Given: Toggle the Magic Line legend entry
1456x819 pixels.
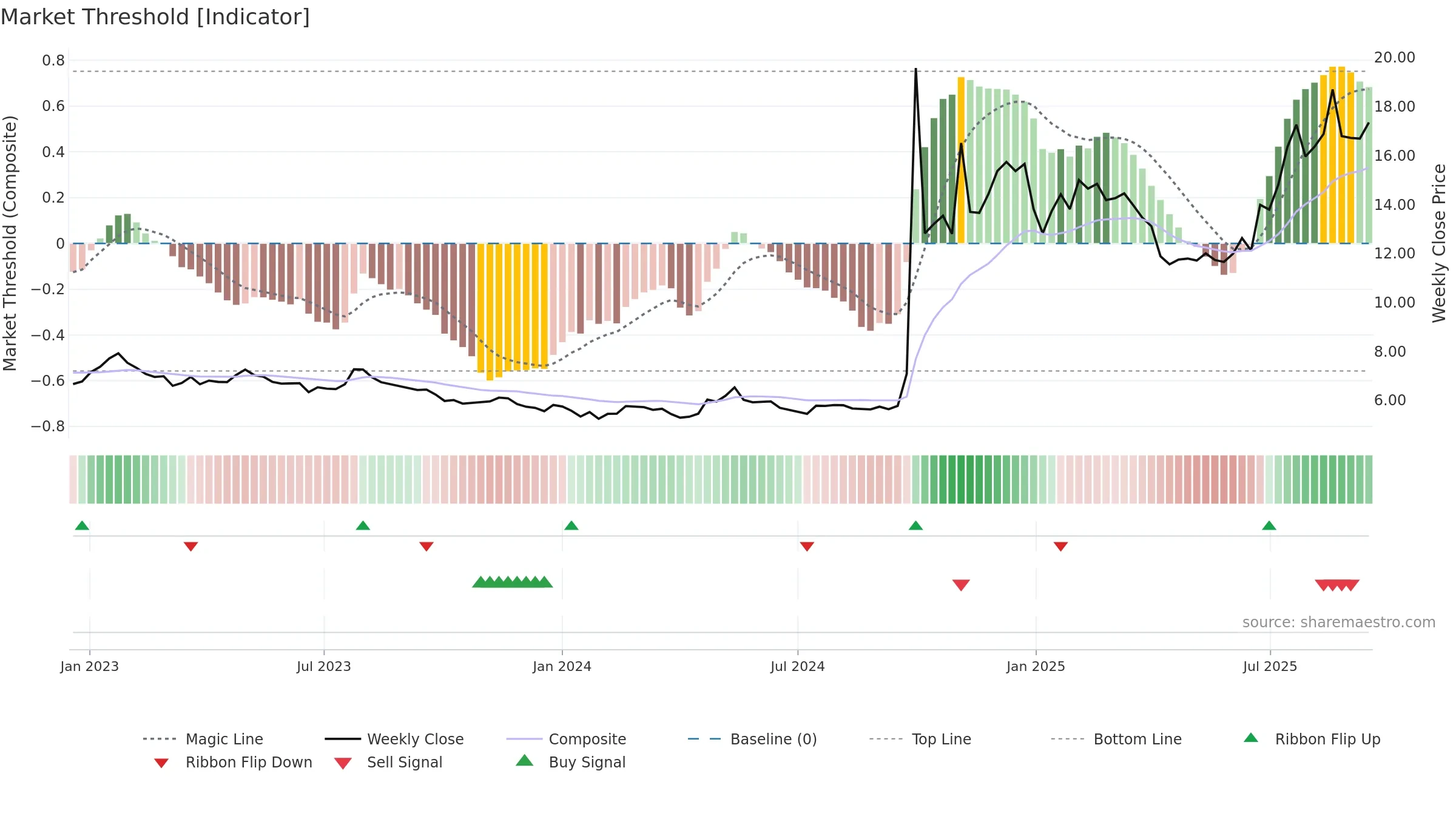Looking at the screenshot, I should (203, 739).
